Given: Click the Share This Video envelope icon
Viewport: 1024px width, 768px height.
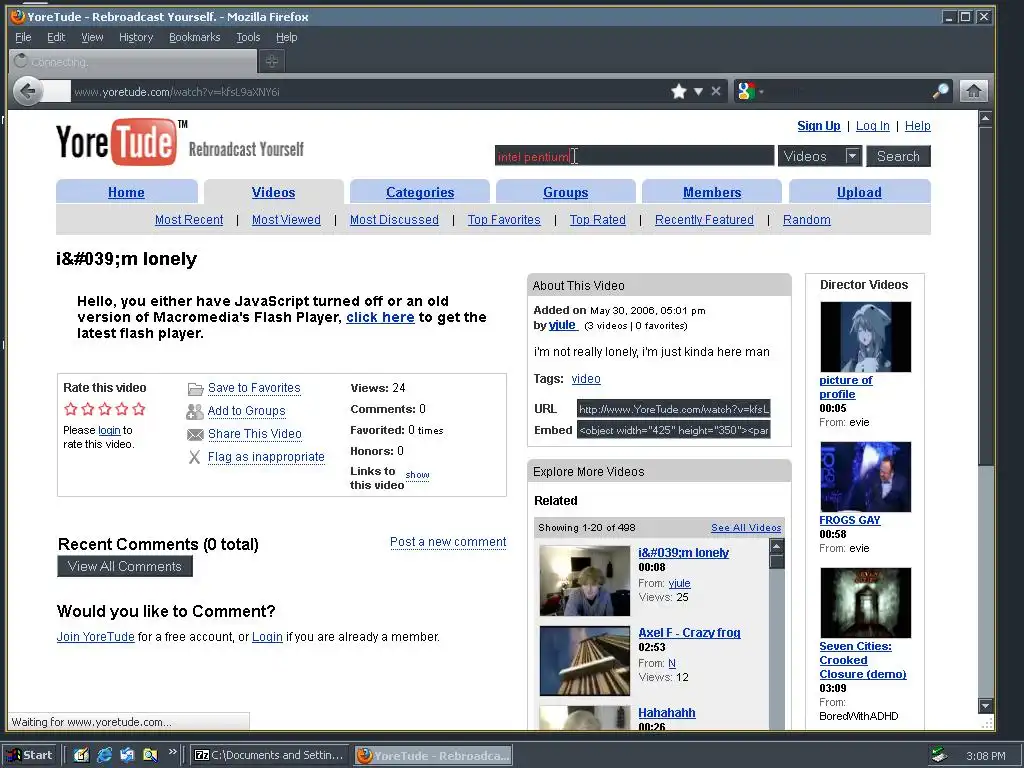Looking at the screenshot, I should coord(195,434).
